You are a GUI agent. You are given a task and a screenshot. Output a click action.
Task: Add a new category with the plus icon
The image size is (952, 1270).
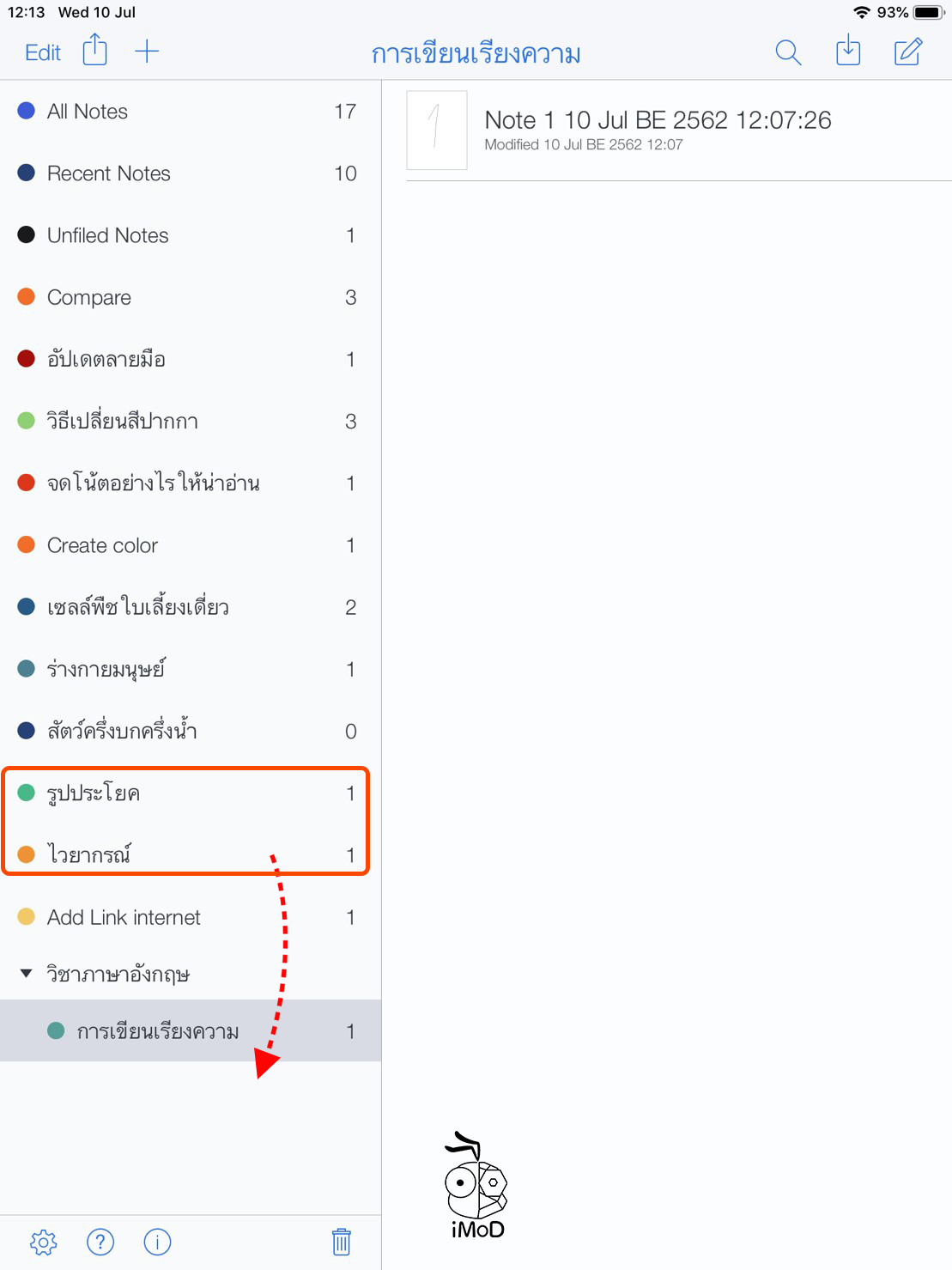[x=147, y=50]
